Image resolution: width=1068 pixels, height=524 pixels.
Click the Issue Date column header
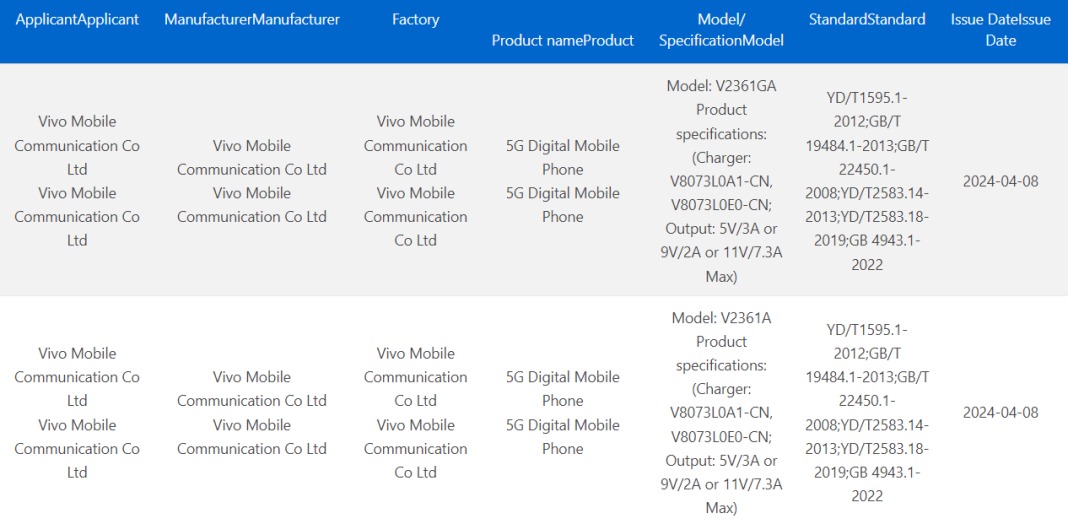tap(1001, 30)
